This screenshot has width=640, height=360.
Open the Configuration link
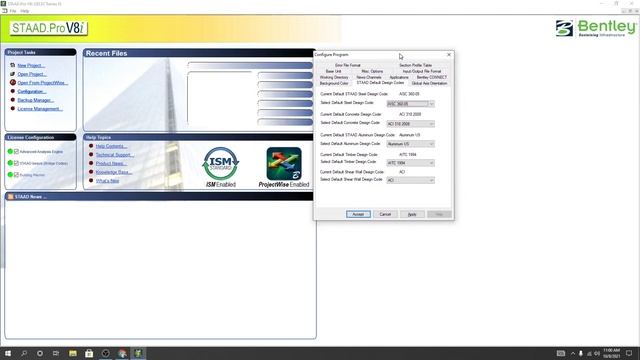point(31,91)
